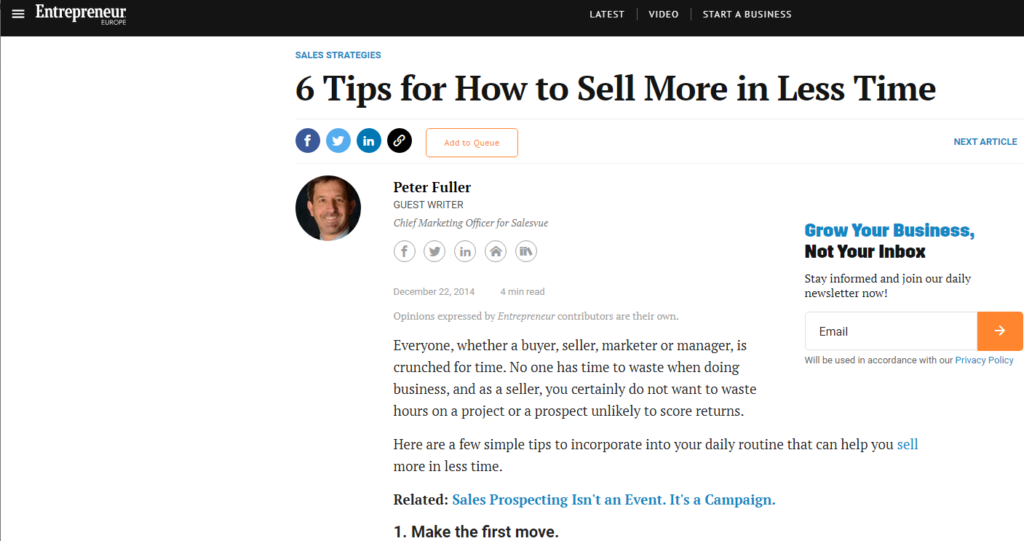Screen dimensions: 1024x541
Task: Share article on Facebook
Action: coord(308,141)
